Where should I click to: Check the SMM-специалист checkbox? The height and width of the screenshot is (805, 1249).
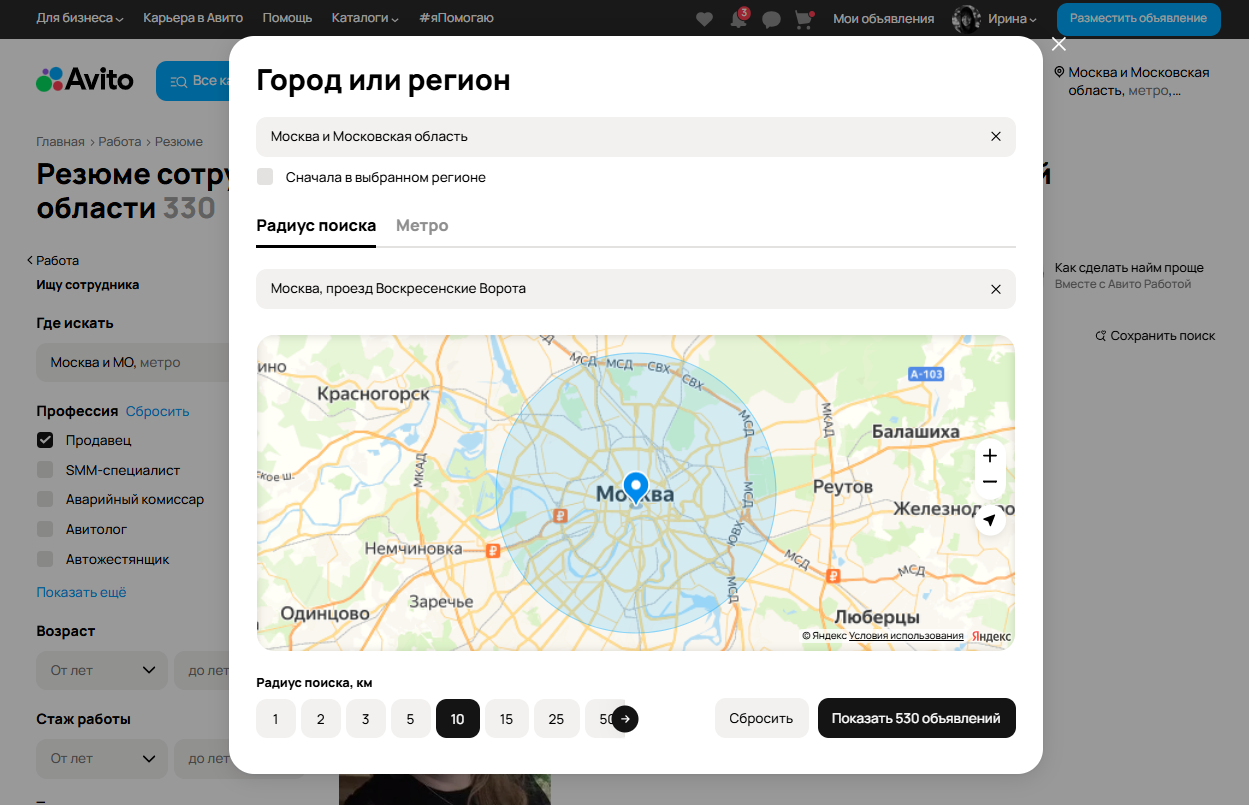click(45, 470)
